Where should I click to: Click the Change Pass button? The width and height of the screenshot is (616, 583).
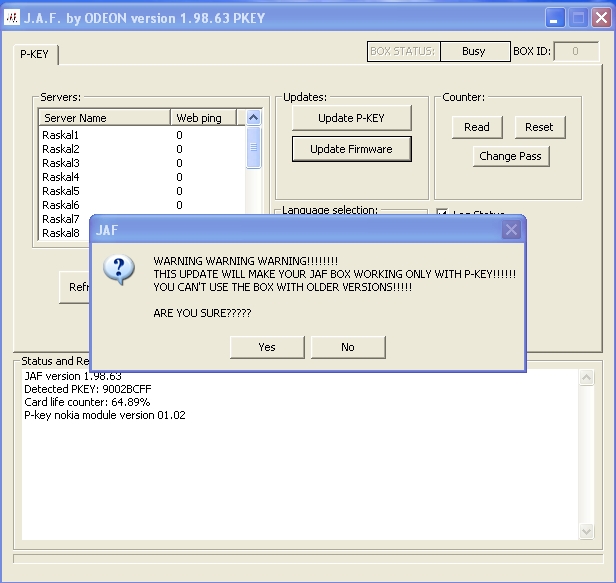[511, 156]
